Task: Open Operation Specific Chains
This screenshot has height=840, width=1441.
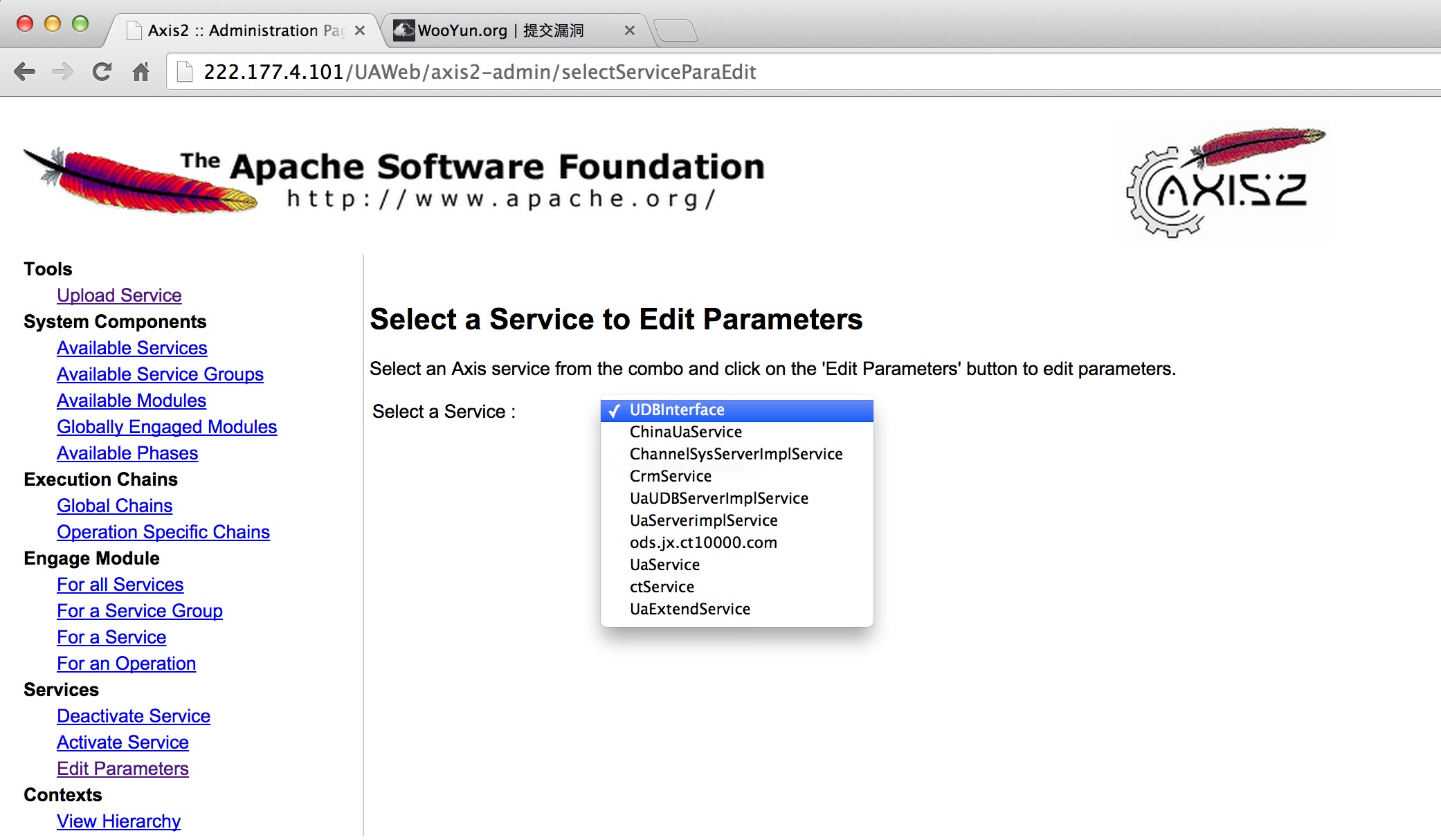Action: pos(163,532)
